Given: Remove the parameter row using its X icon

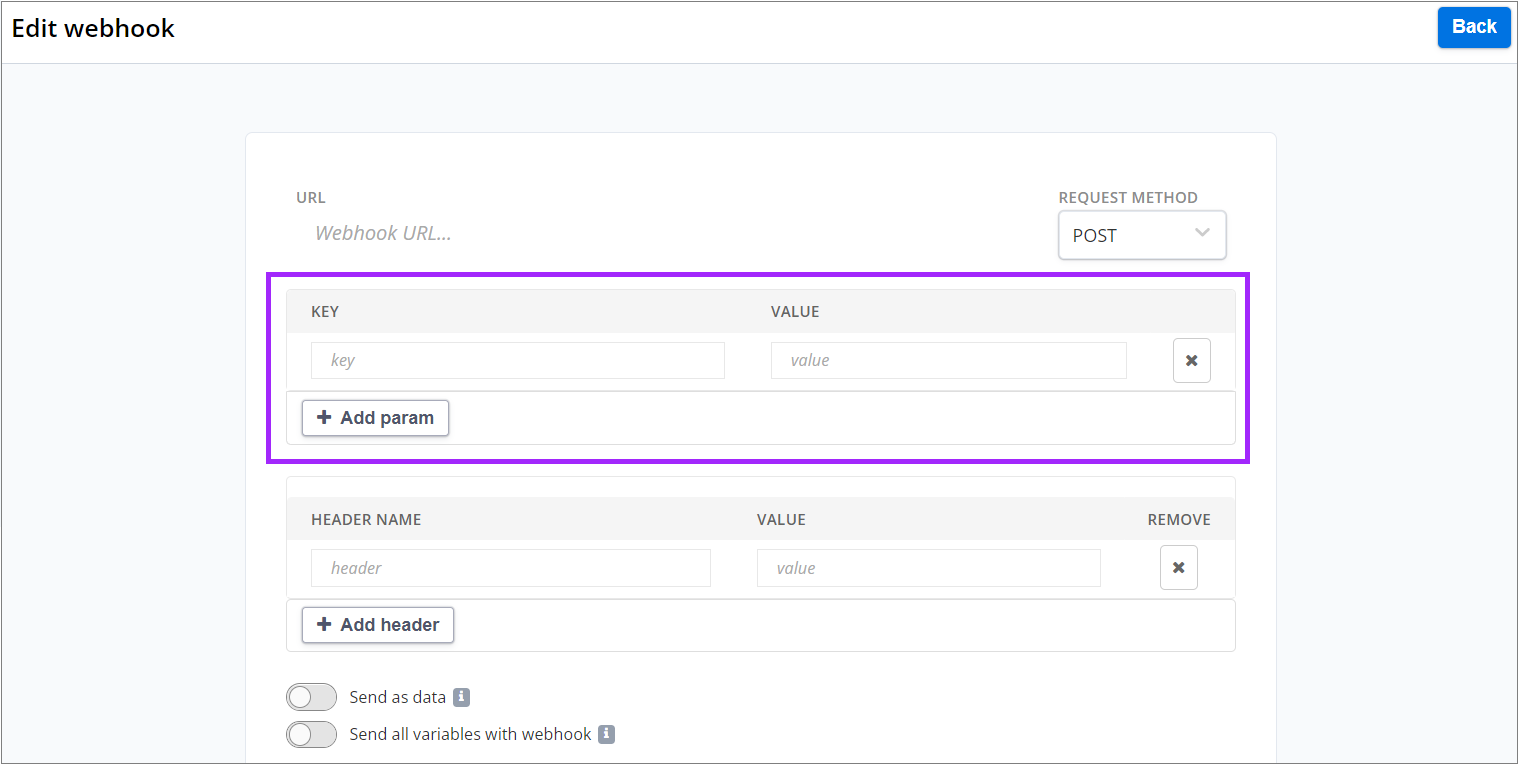Looking at the screenshot, I should coord(1191,360).
